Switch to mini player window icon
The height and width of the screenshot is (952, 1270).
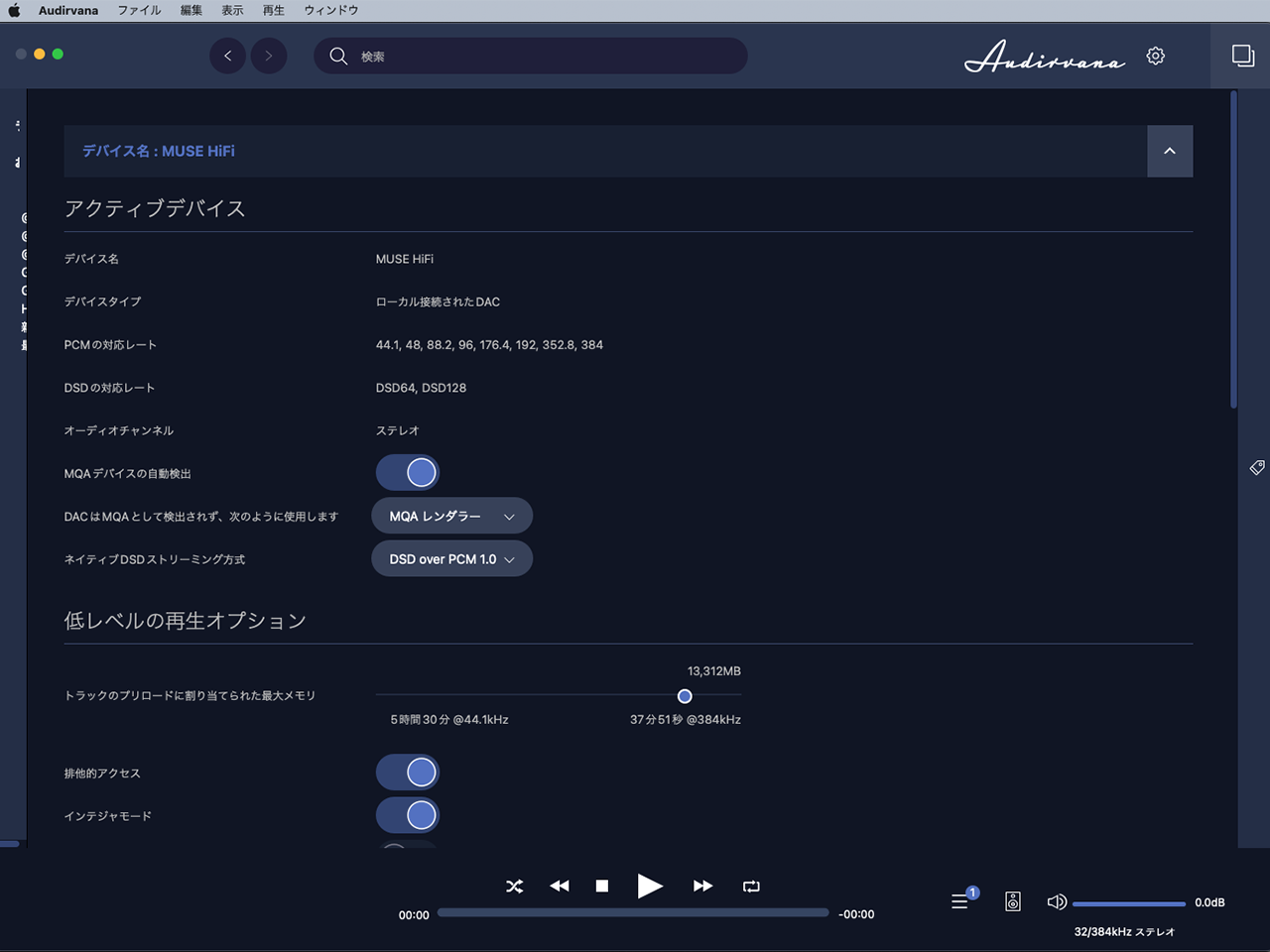point(1242,56)
